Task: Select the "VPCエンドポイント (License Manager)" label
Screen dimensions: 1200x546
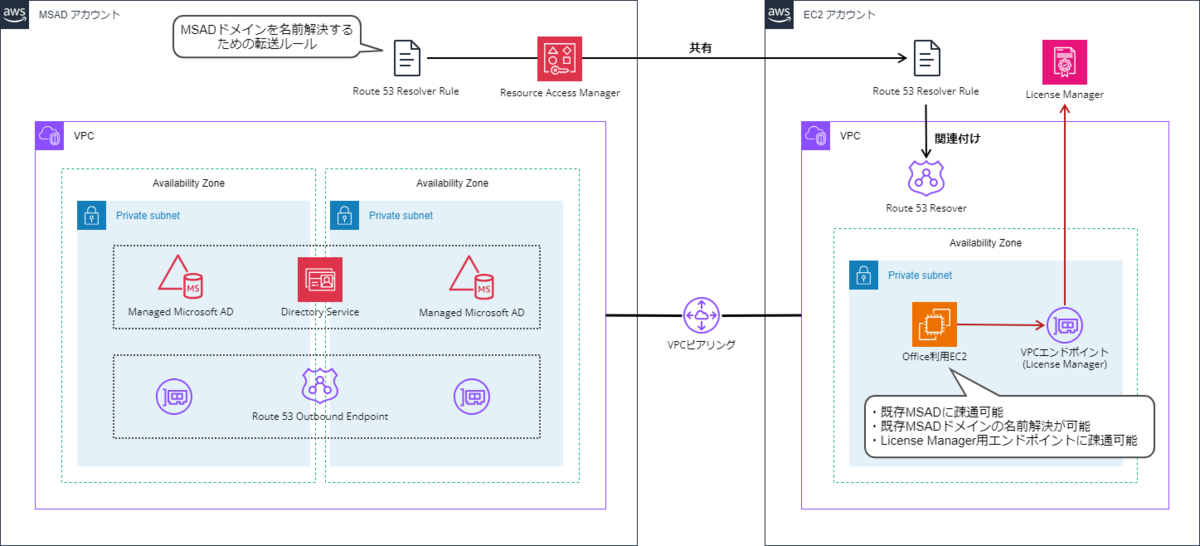Action: click(x=1065, y=360)
